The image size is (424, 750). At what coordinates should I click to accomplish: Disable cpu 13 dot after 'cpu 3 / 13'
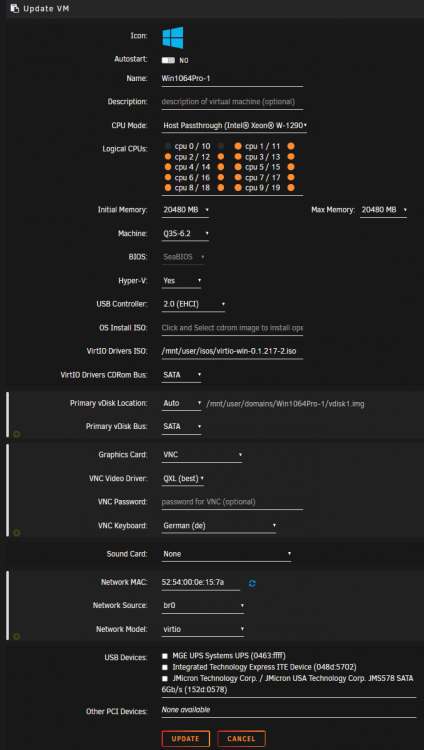pos(291,156)
